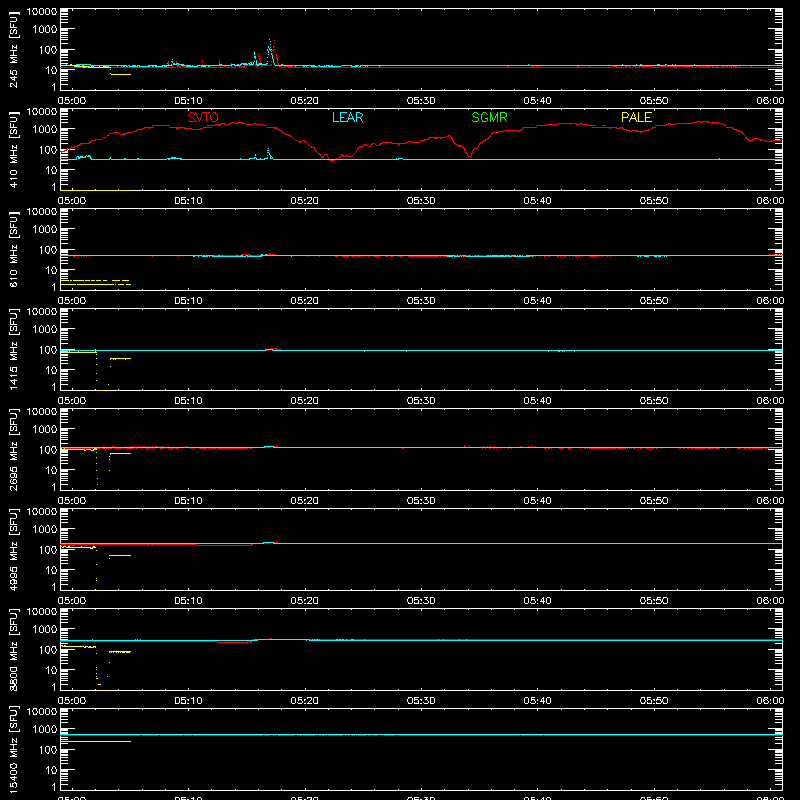
Task: Click 05:20 tick under the 245 MHz panel
Action: (x=305, y=101)
